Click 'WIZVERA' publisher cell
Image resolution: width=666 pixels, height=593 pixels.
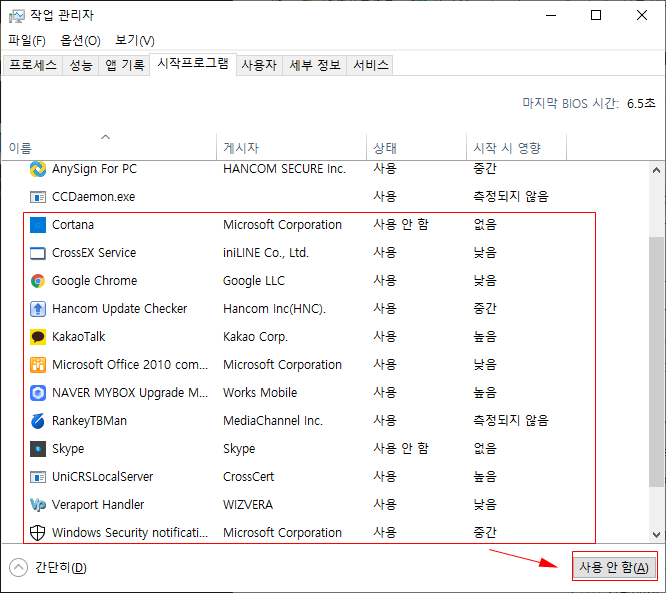point(248,505)
